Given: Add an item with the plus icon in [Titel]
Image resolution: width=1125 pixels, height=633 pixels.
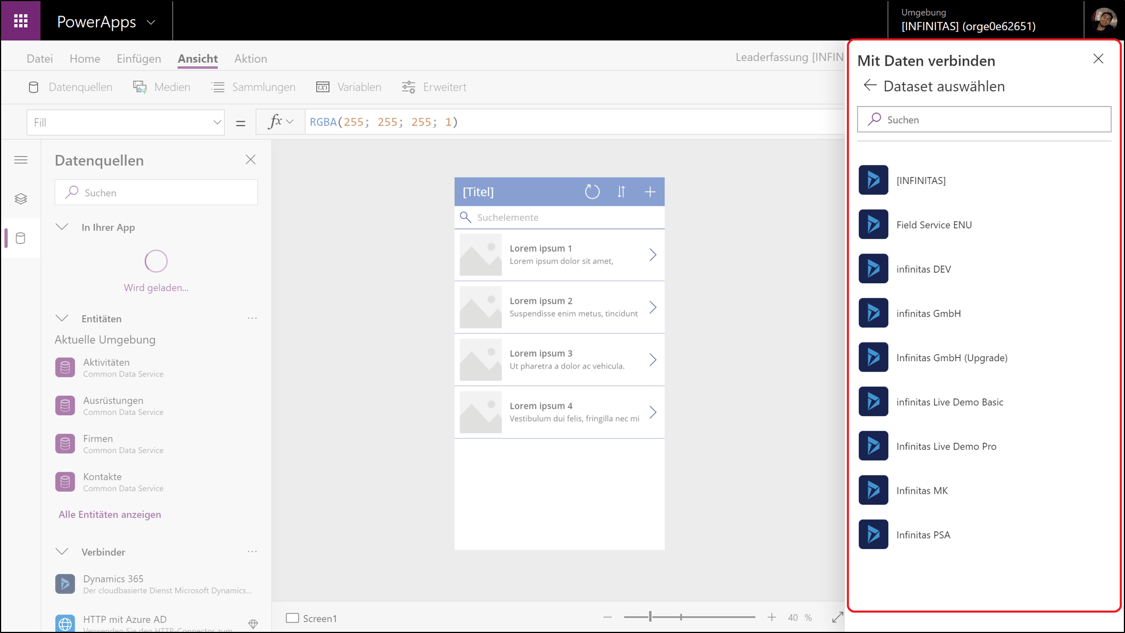Looking at the screenshot, I should pos(649,190).
